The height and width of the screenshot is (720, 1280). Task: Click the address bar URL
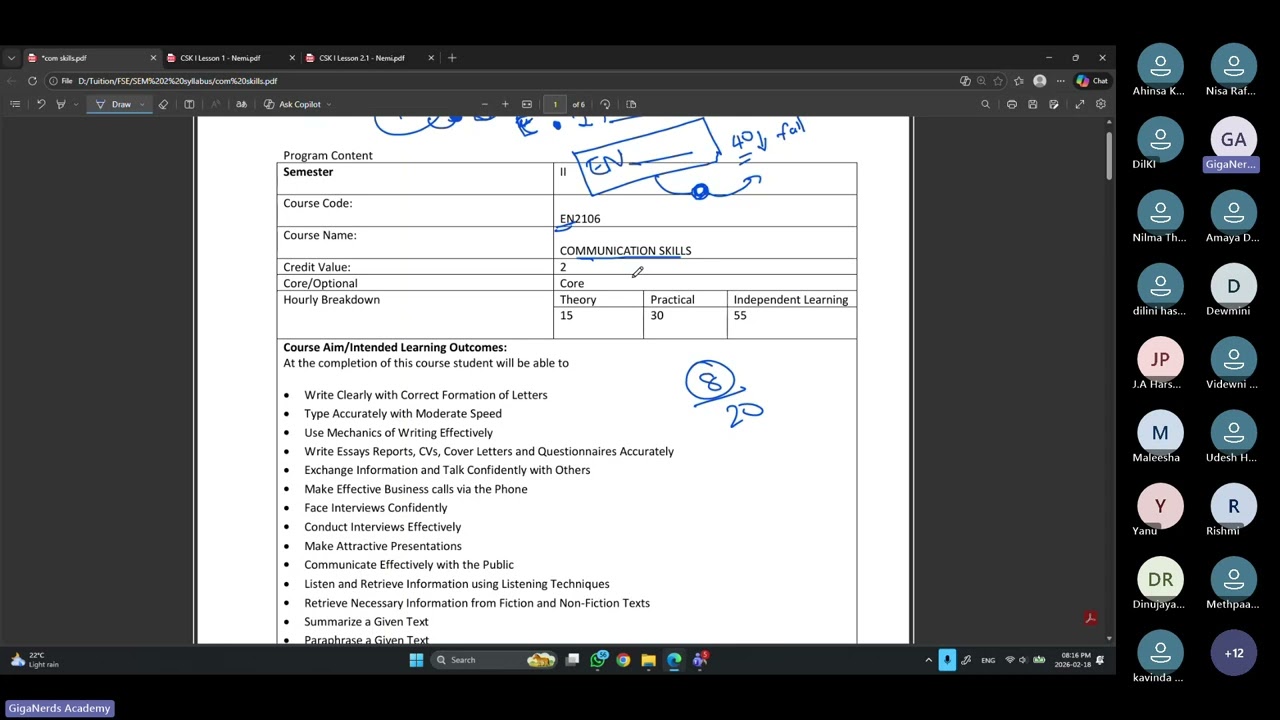177,81
